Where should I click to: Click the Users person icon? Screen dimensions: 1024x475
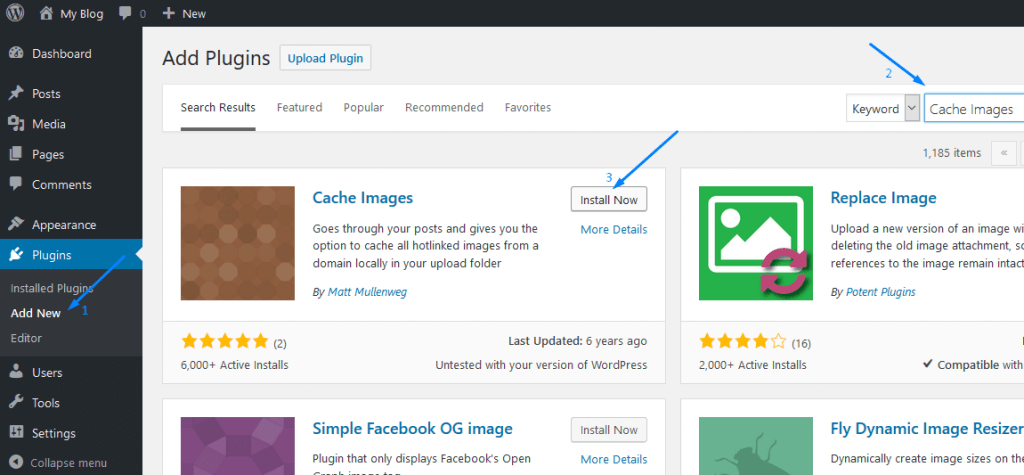click(16, 372)
